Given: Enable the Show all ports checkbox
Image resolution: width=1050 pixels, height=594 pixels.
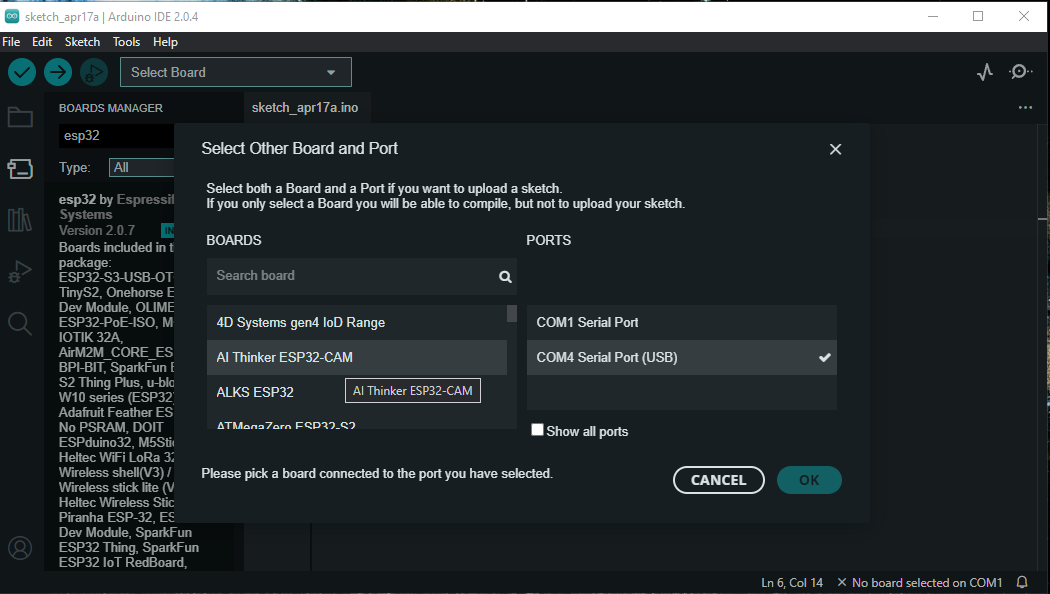Looking at the screenshot, I should click(x=537, y=430).
